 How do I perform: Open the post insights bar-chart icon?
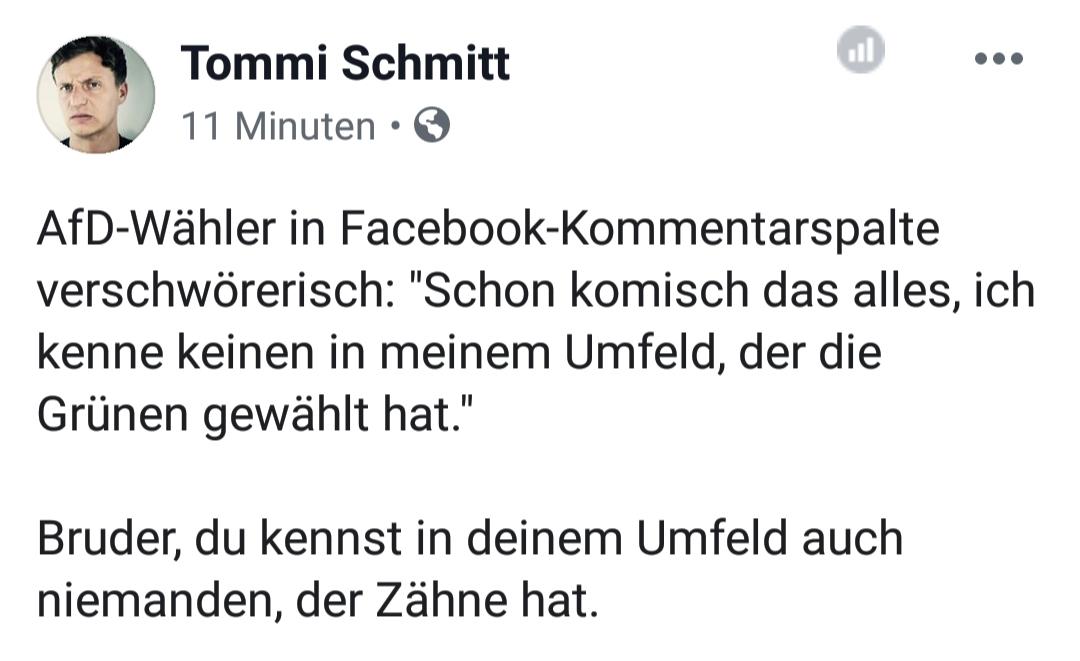tap(861, 50)
